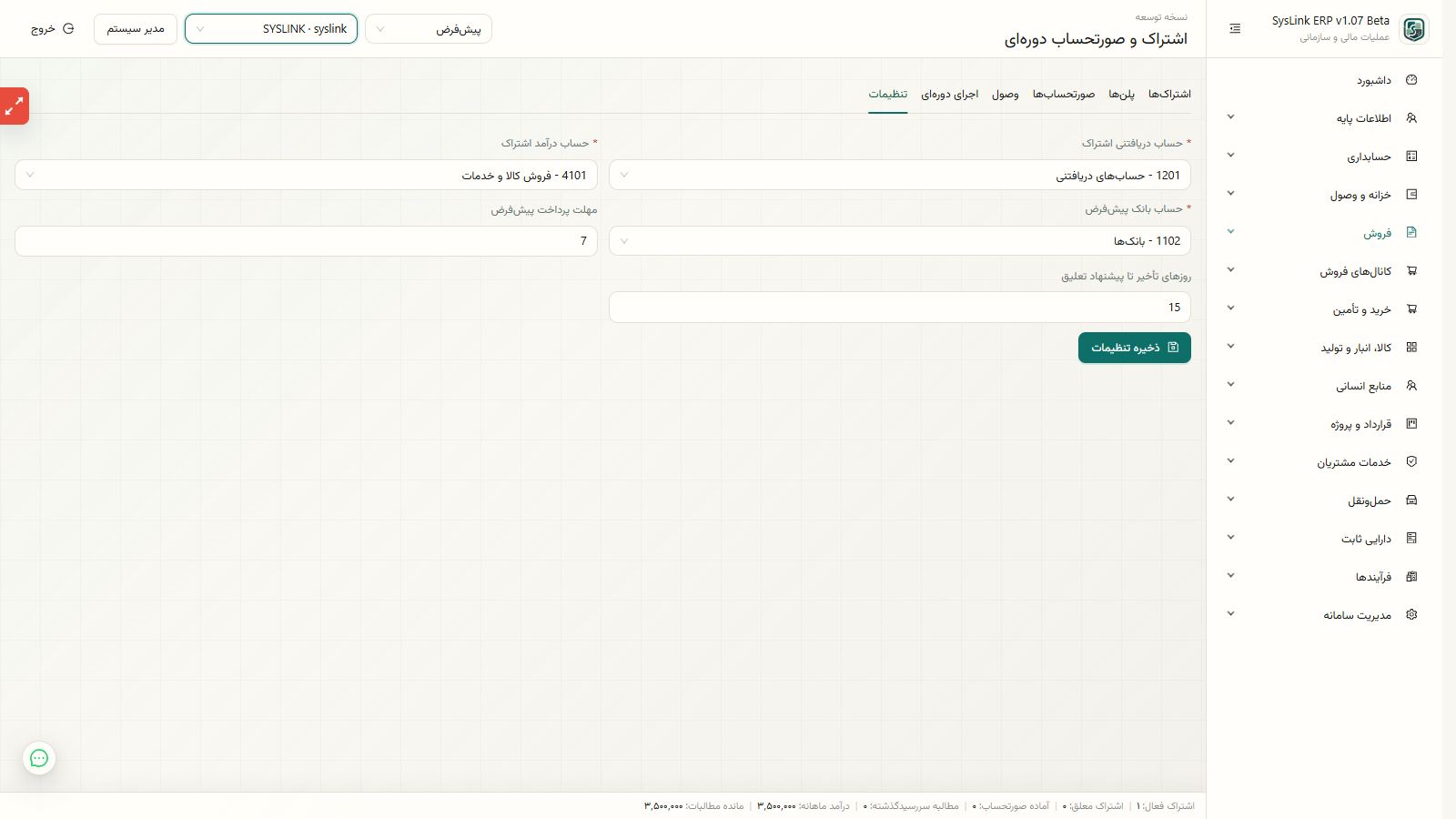Click the مطالبه سررسیدگذشته status entry
The image size is (1456, 819).
911,806
